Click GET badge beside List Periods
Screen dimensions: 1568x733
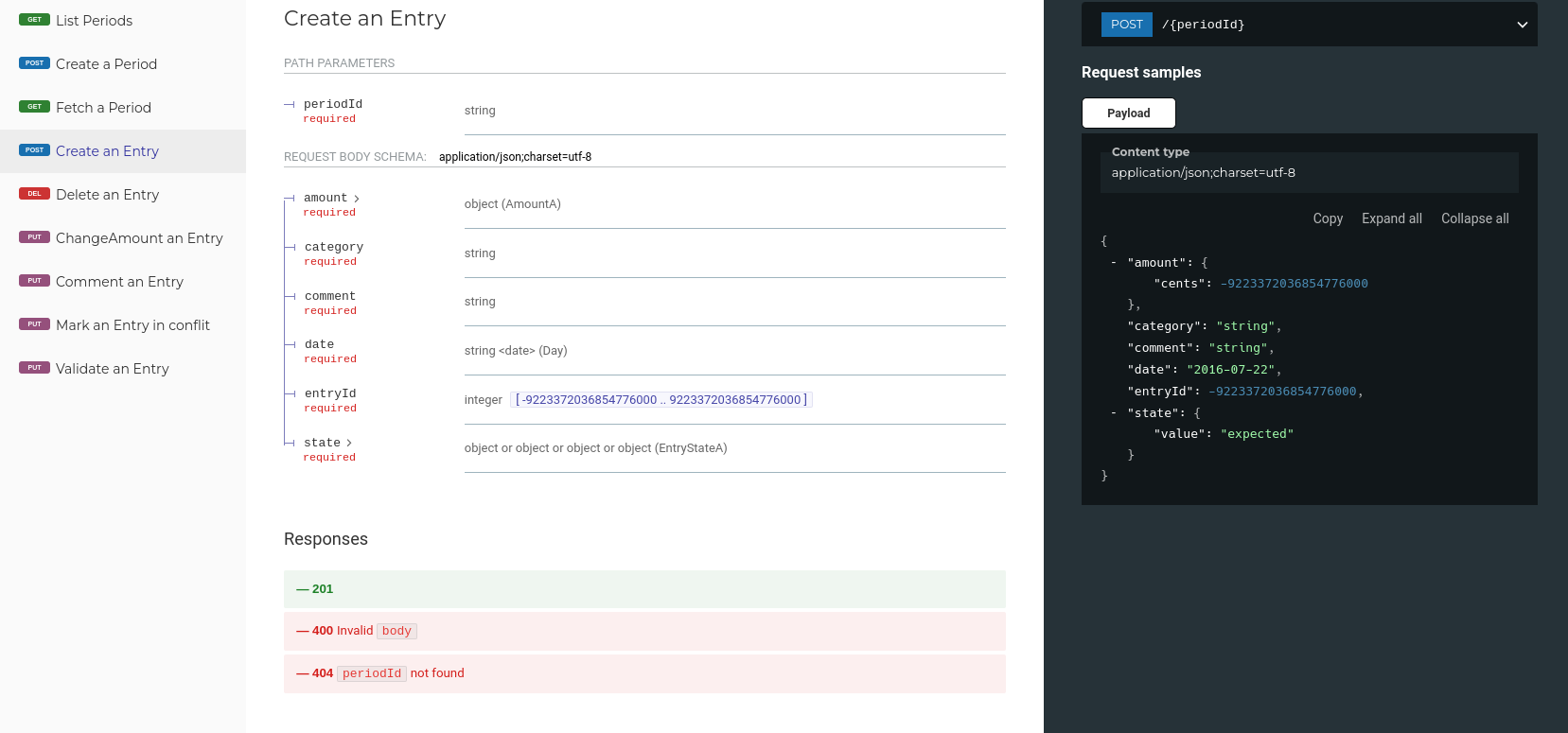pyautogui.click(x=34, y=20)
